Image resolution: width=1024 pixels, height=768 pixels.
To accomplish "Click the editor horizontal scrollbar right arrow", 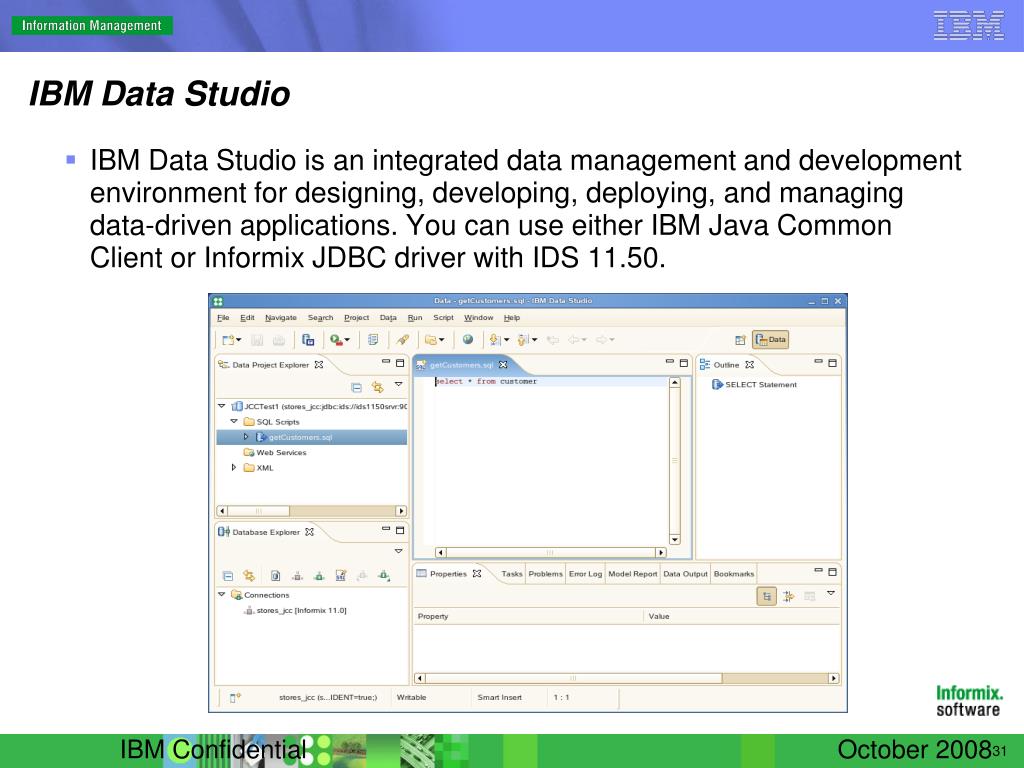I will 661,552.
